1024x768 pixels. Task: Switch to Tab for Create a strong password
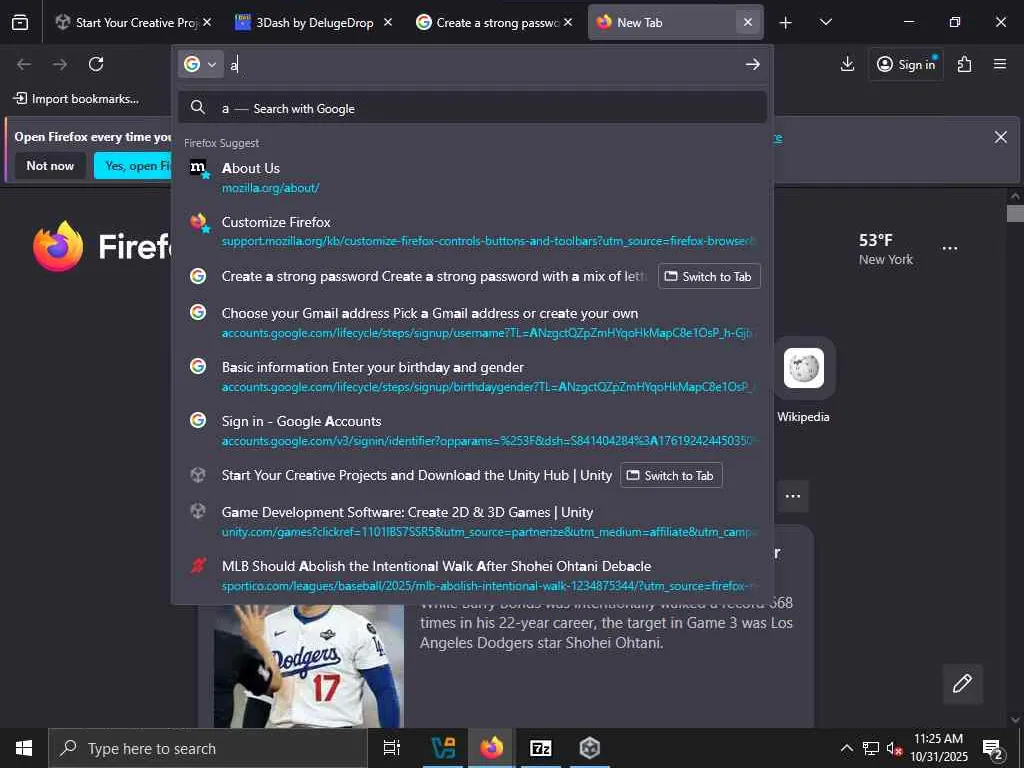pos(709,276)
